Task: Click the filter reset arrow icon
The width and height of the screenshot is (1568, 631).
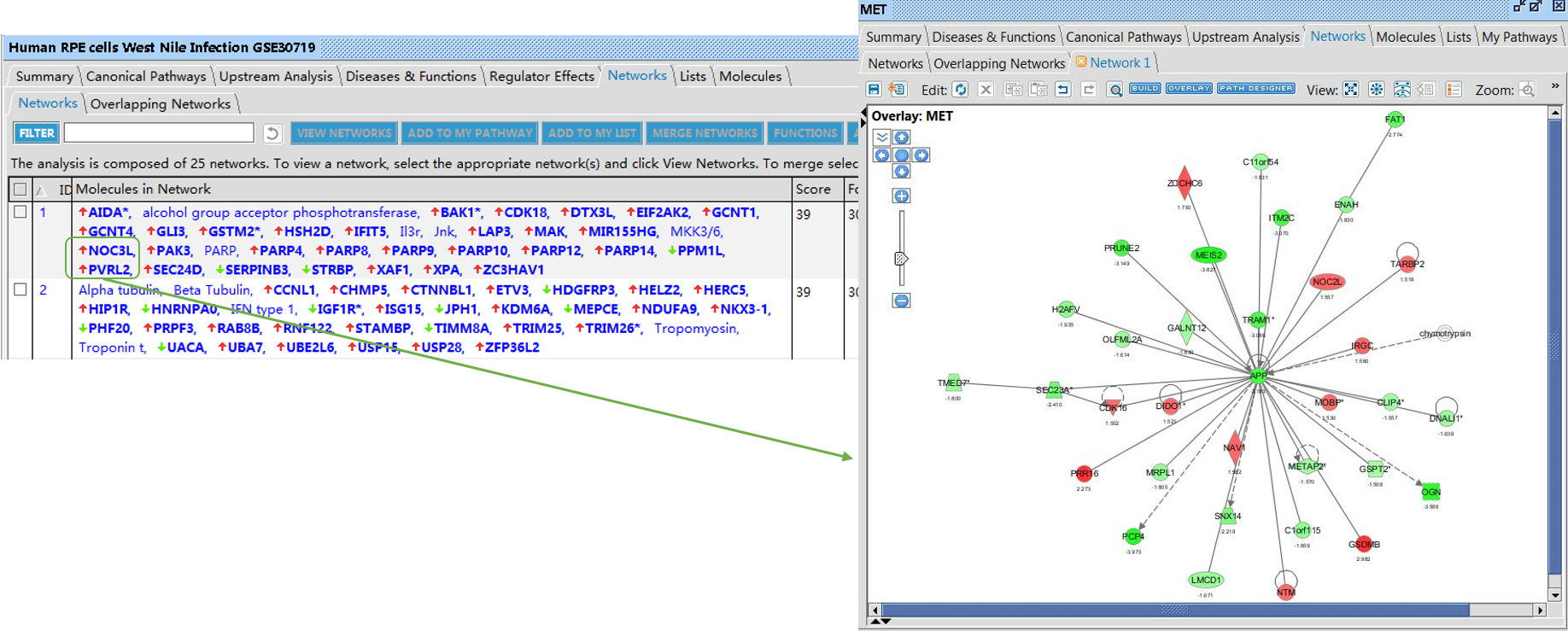Action: pyautogui.click(x=272, y=133)
